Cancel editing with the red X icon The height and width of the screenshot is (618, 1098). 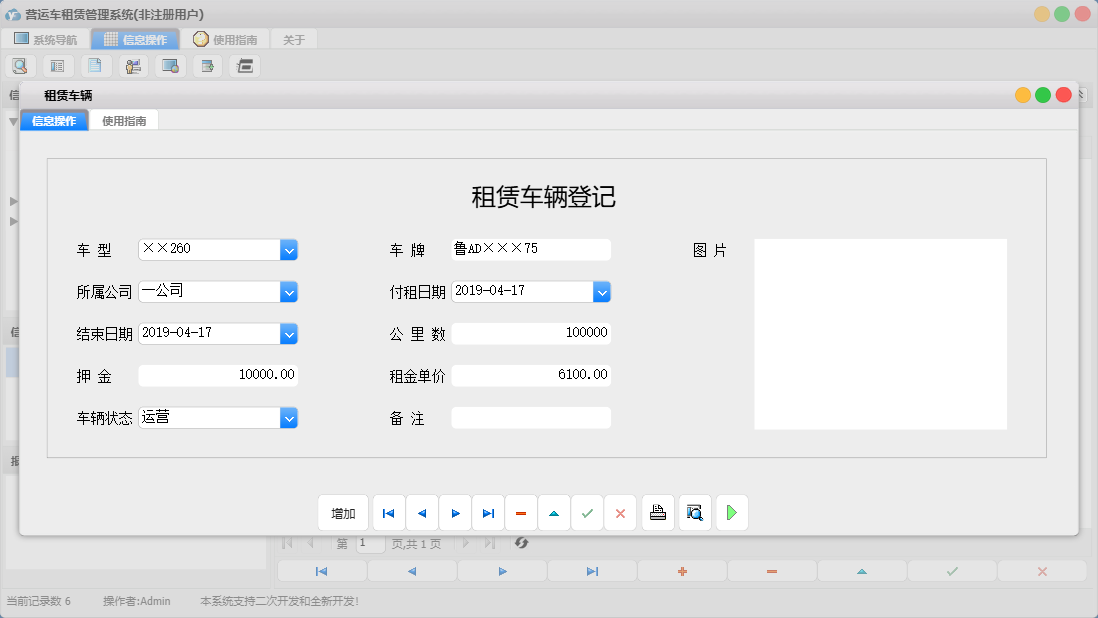[x=620, y=512]
